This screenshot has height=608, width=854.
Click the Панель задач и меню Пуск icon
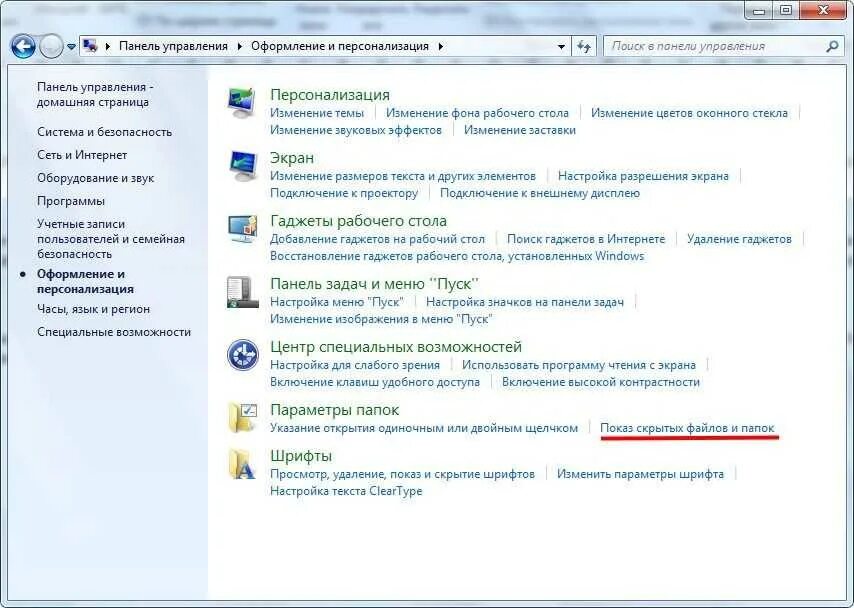[x=242, y=292]
